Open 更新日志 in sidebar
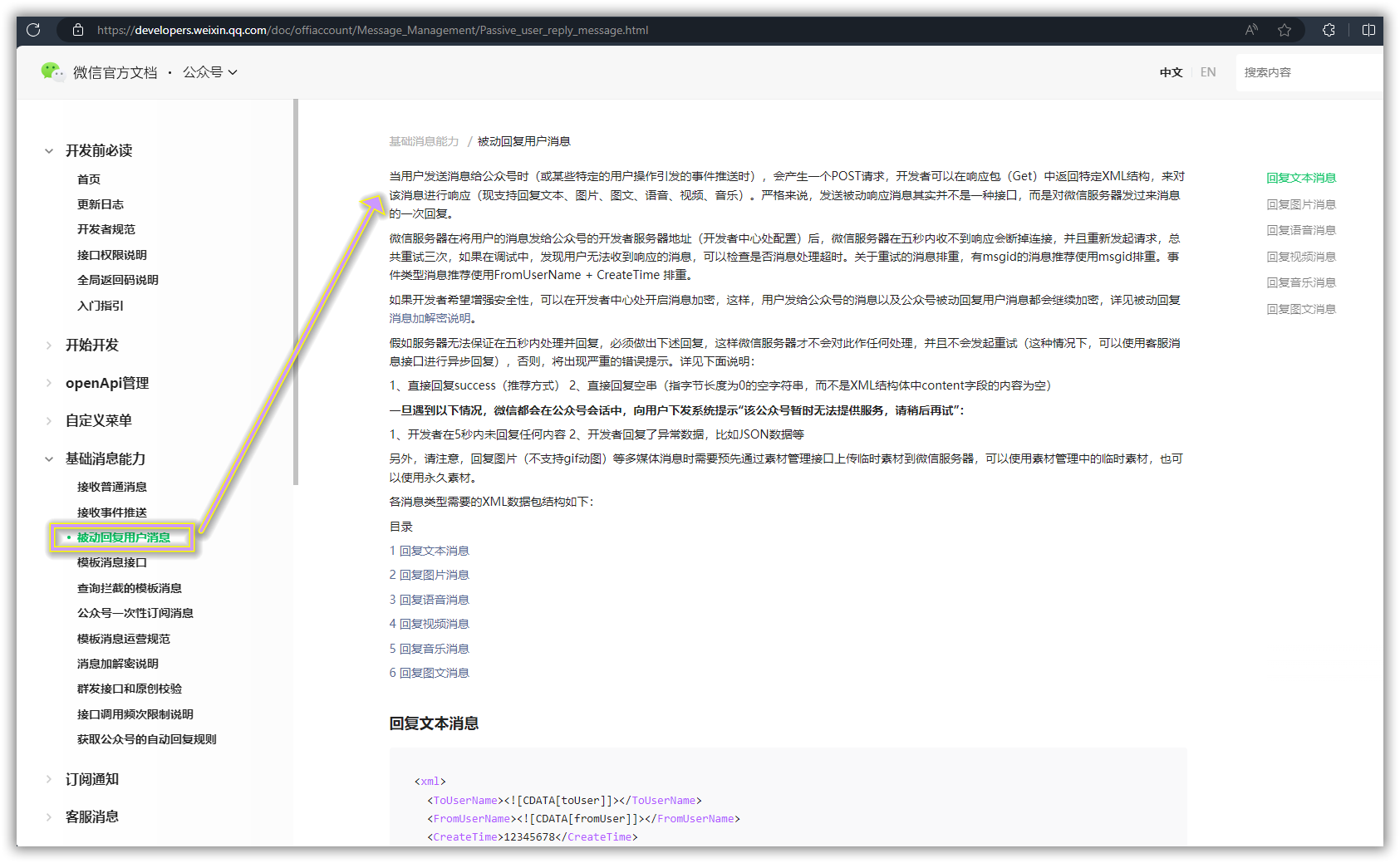 (101, 204)
